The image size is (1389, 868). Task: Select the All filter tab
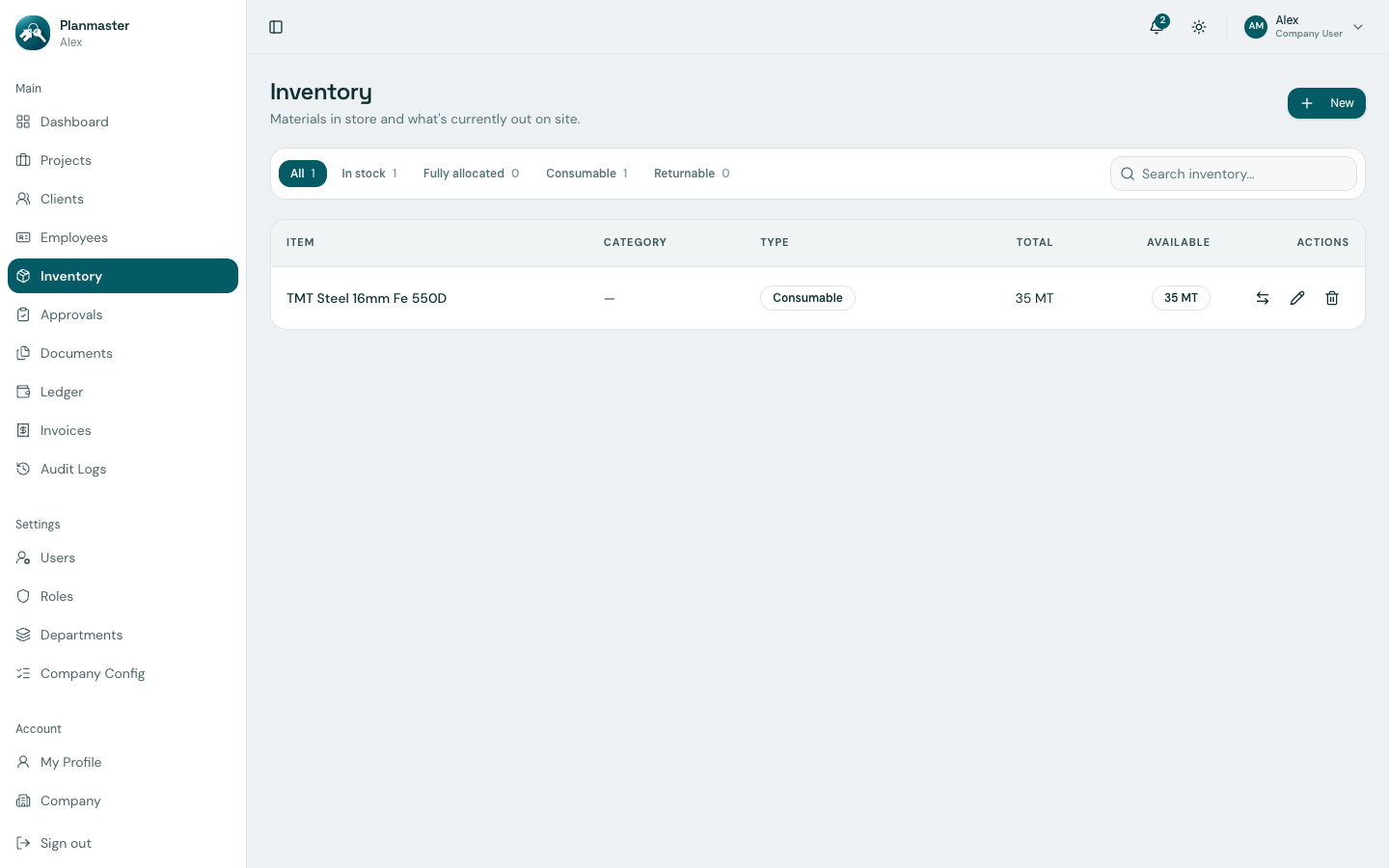(x=303, y=174)
